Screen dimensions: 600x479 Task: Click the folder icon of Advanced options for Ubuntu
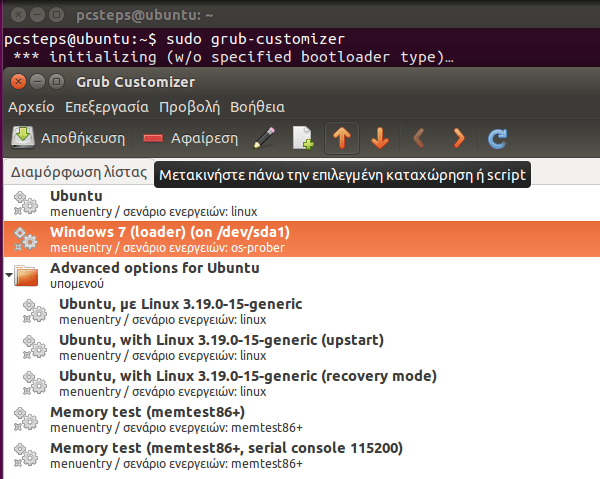(26, 275)
